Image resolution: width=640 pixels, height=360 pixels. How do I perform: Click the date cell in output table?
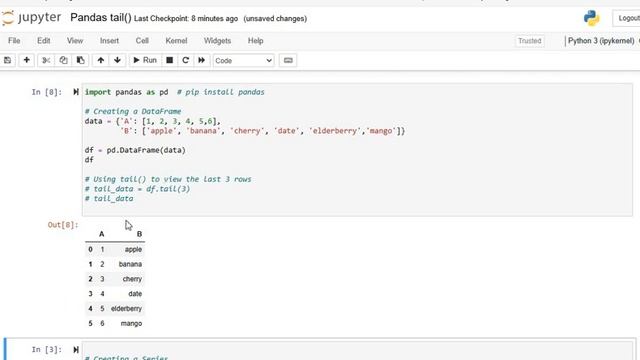(135, 294)
